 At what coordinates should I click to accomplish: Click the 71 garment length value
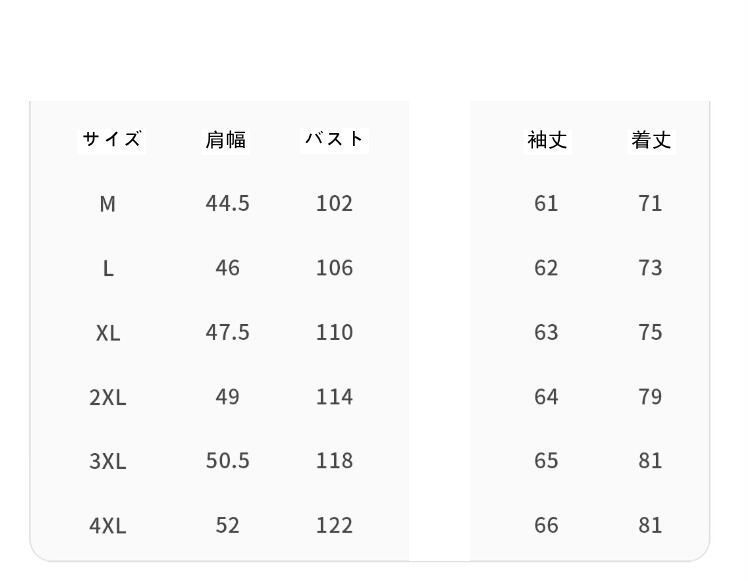pyautogui.click(x=650, y=203)
